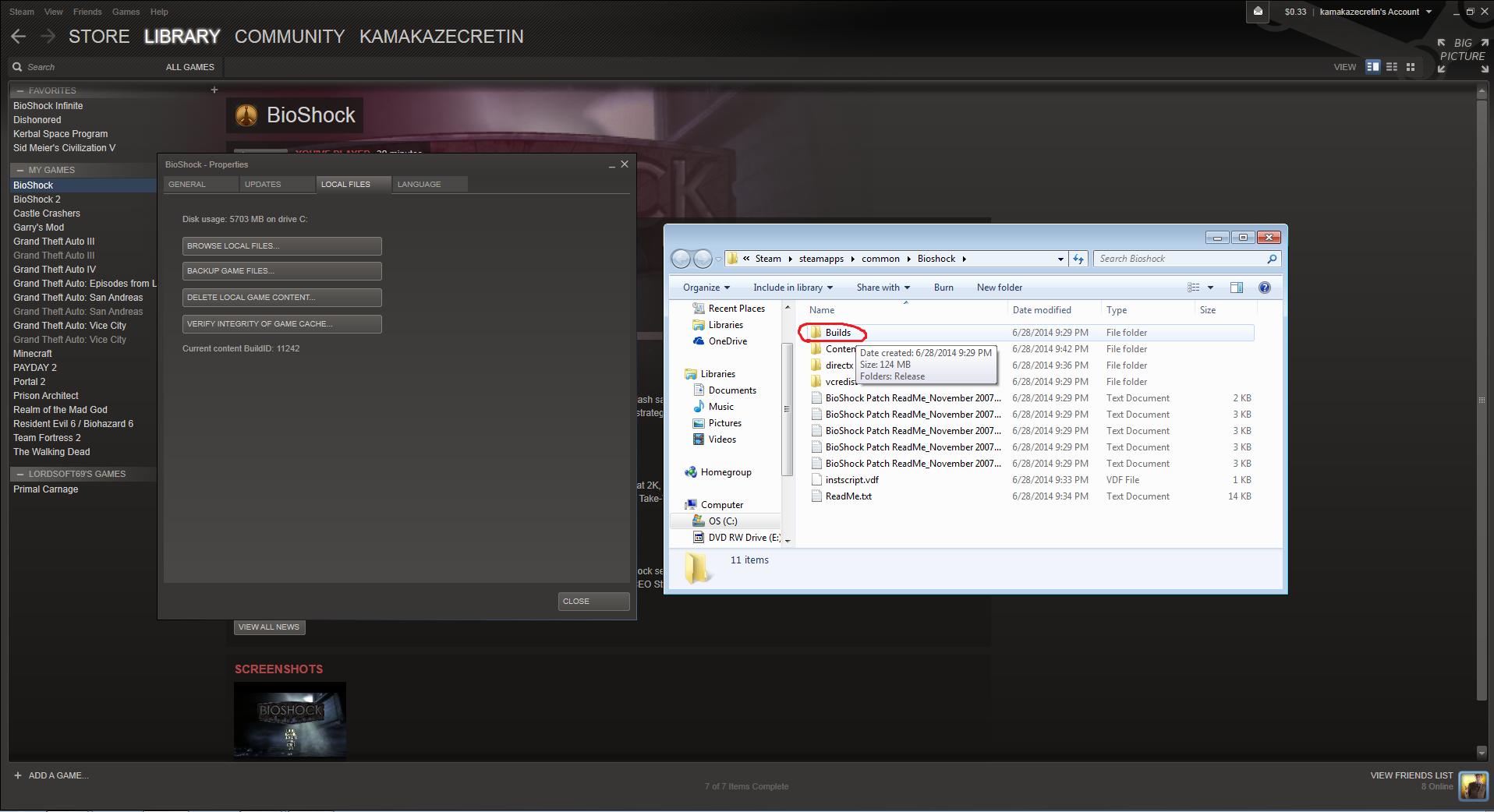1494x812 pixels.
Task: Select the Builds folder icon
Action: (x=816, y=333)
